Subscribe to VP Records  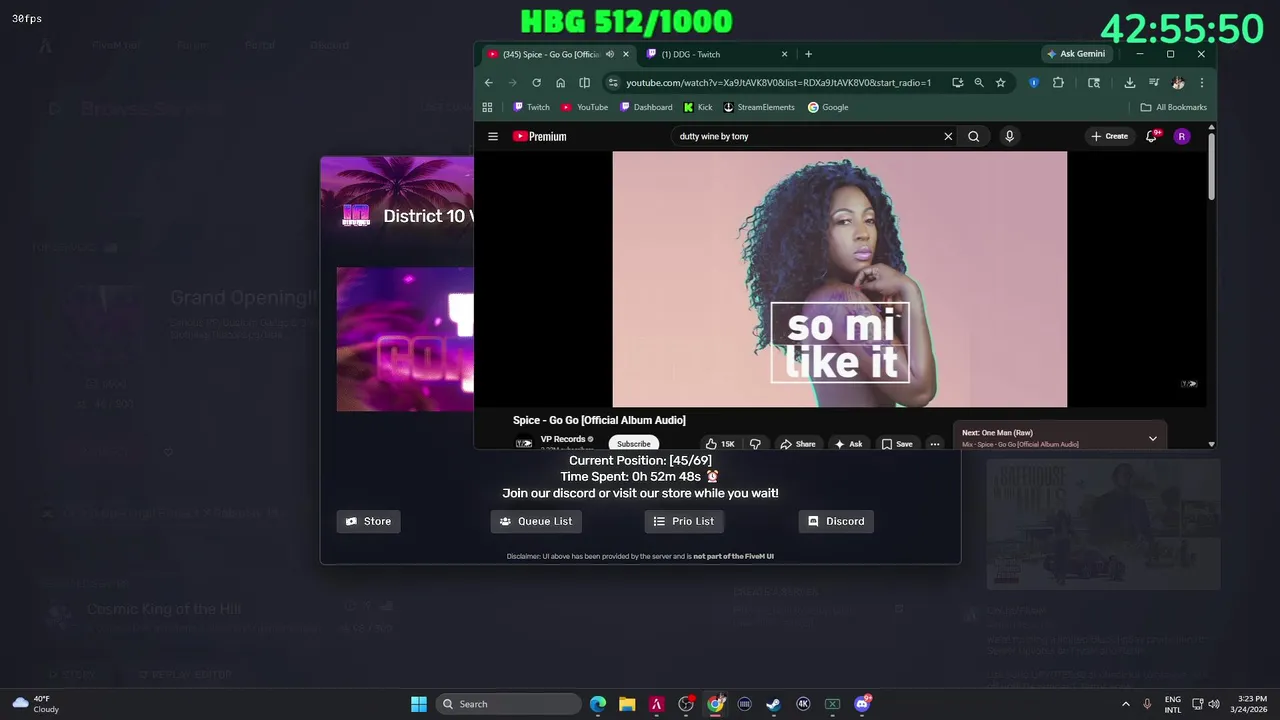[x=633, y=444]
